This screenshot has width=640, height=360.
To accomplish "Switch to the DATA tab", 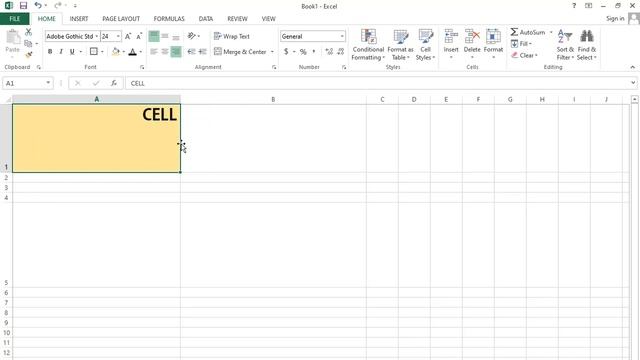I will (x=206, y=19).
